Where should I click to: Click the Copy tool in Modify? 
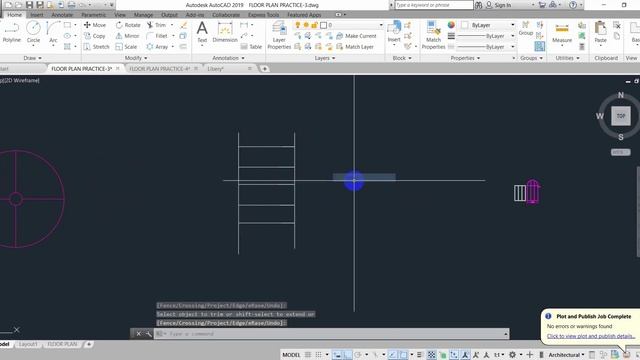click(x=95, y=36)
